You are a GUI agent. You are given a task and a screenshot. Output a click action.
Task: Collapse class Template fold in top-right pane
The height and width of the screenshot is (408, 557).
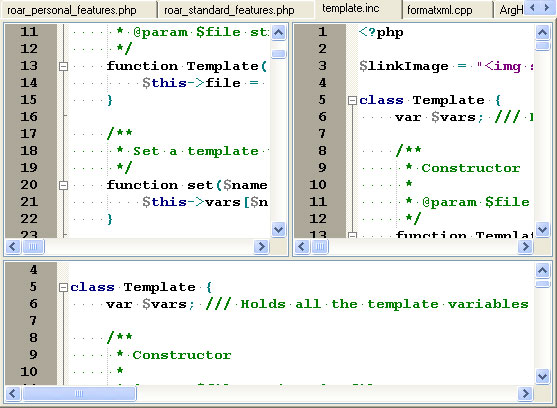[352, 100]
